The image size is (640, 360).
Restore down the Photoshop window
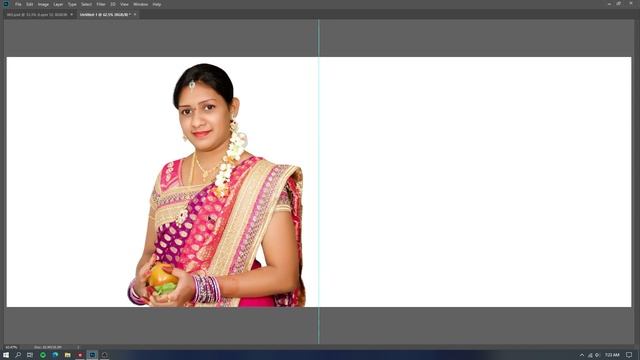(619, 4)
